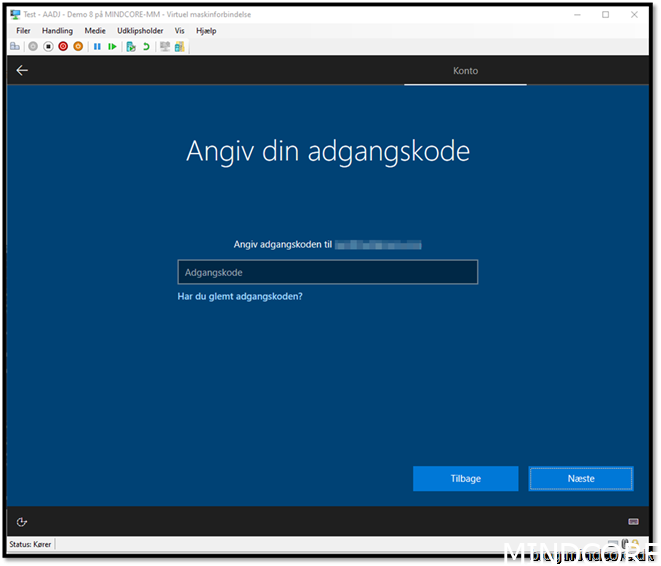Open the Filer menu
661x566 pixels.
[24, 31]
